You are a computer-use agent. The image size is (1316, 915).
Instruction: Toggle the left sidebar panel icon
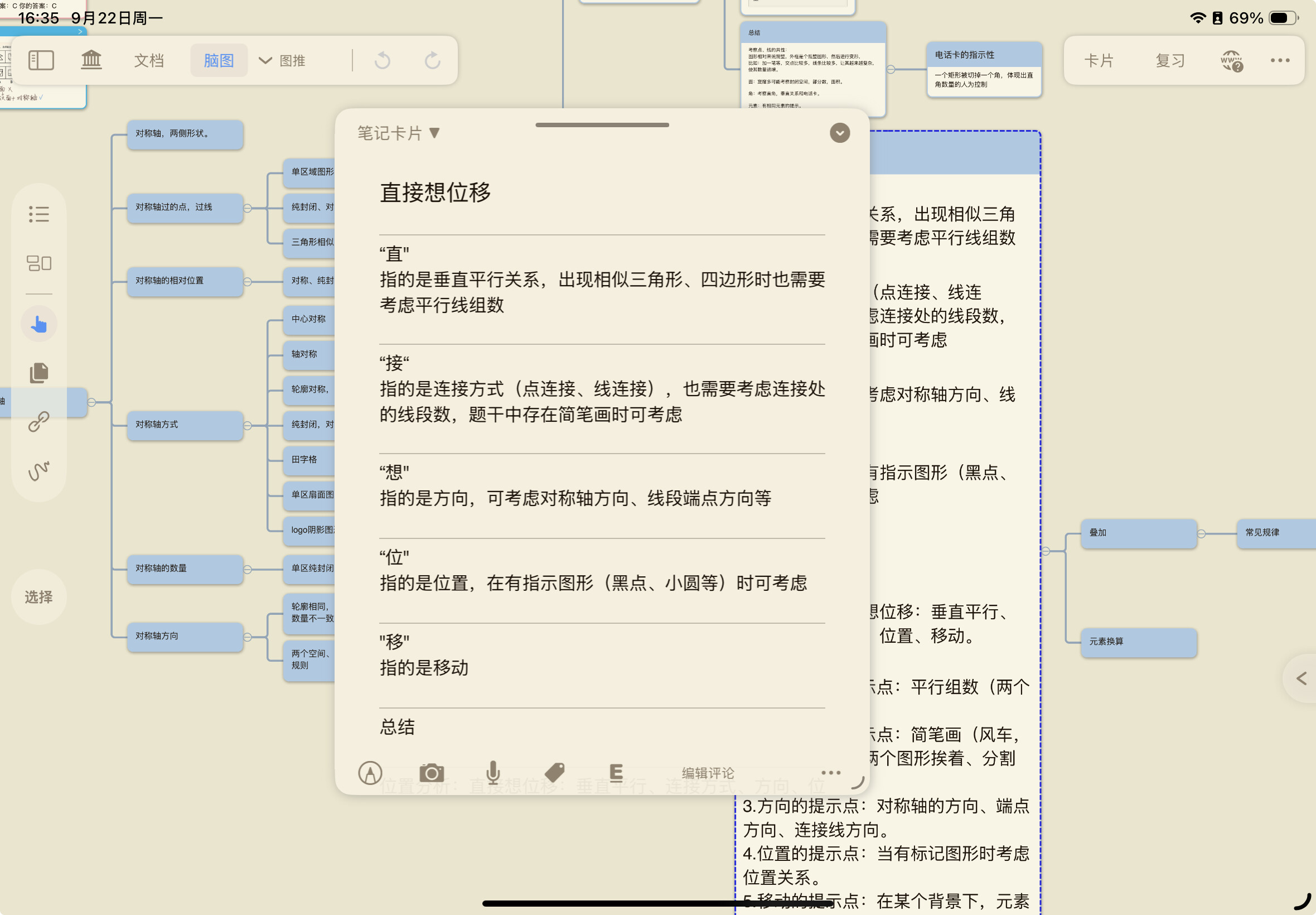click(41, 60)
